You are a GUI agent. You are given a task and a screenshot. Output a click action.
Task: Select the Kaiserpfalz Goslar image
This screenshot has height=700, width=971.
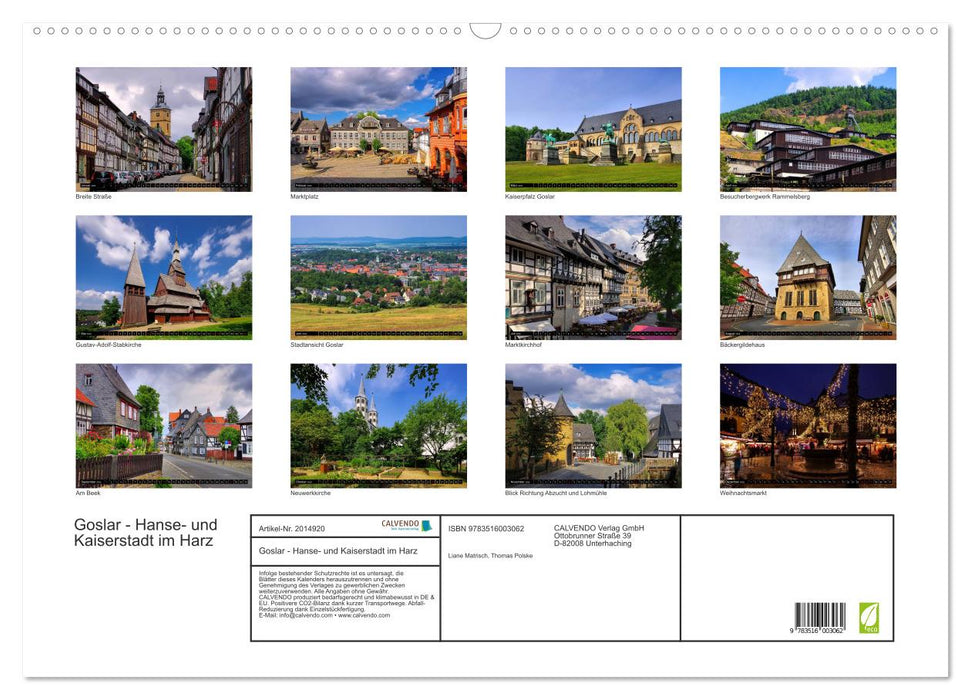pos(592,128)
